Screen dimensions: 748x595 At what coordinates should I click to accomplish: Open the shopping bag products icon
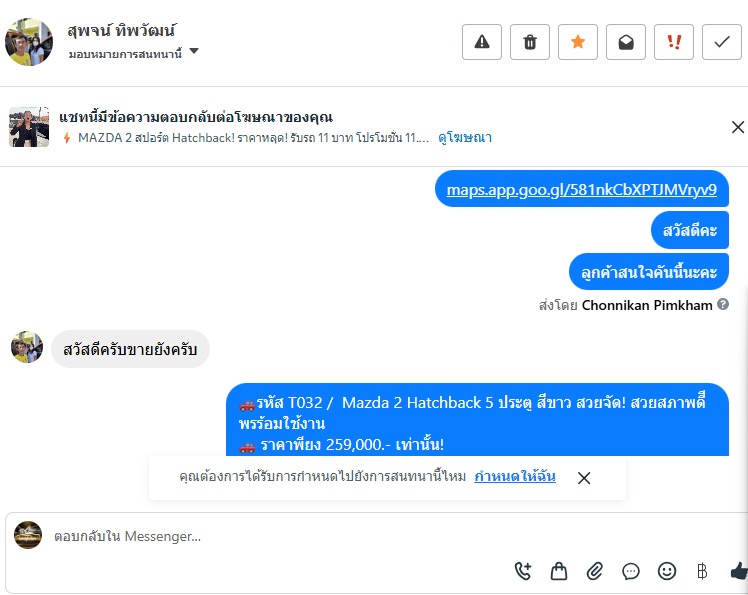point(559,571)
